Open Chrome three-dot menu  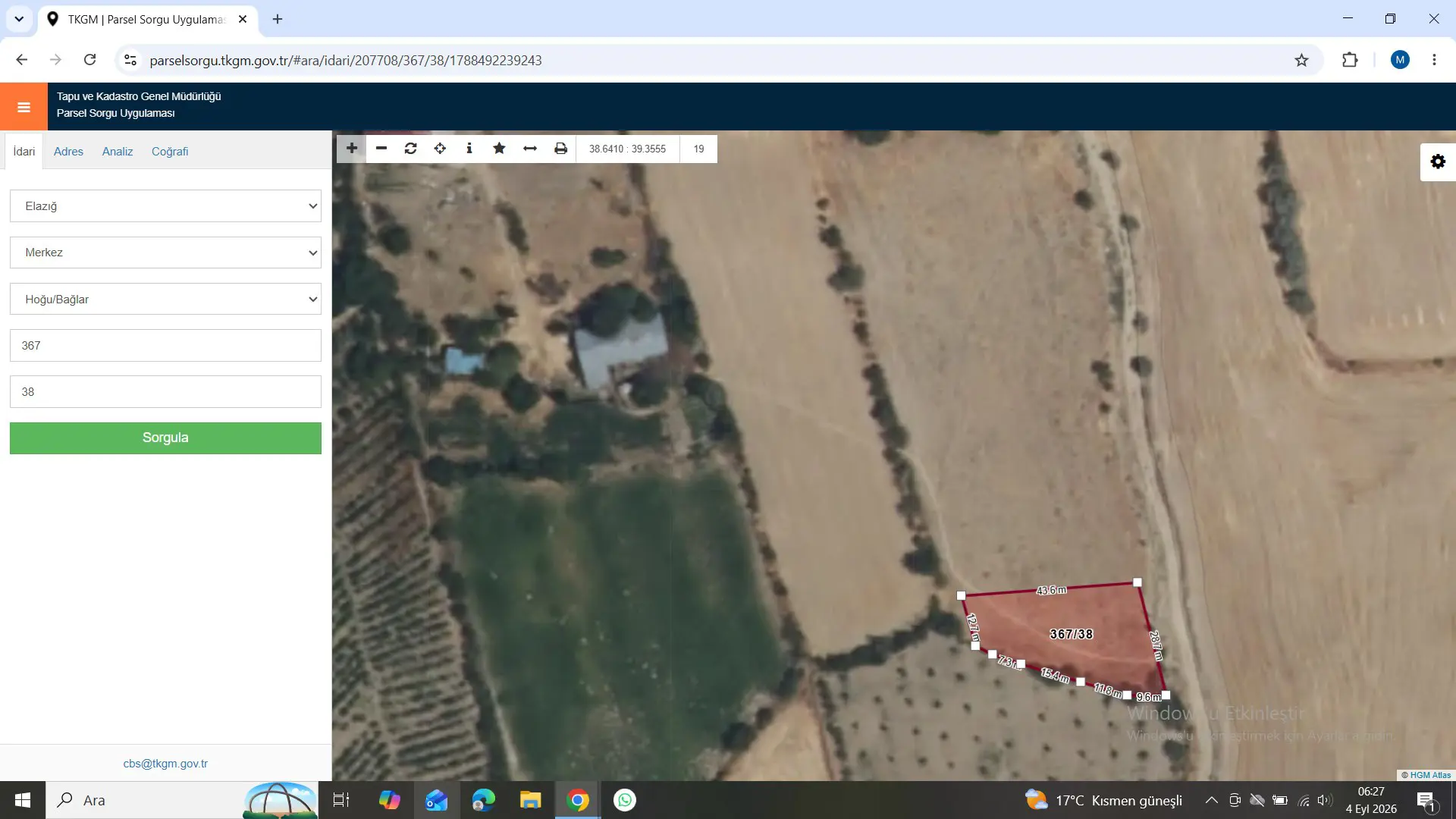click(x=1434, y=60)
